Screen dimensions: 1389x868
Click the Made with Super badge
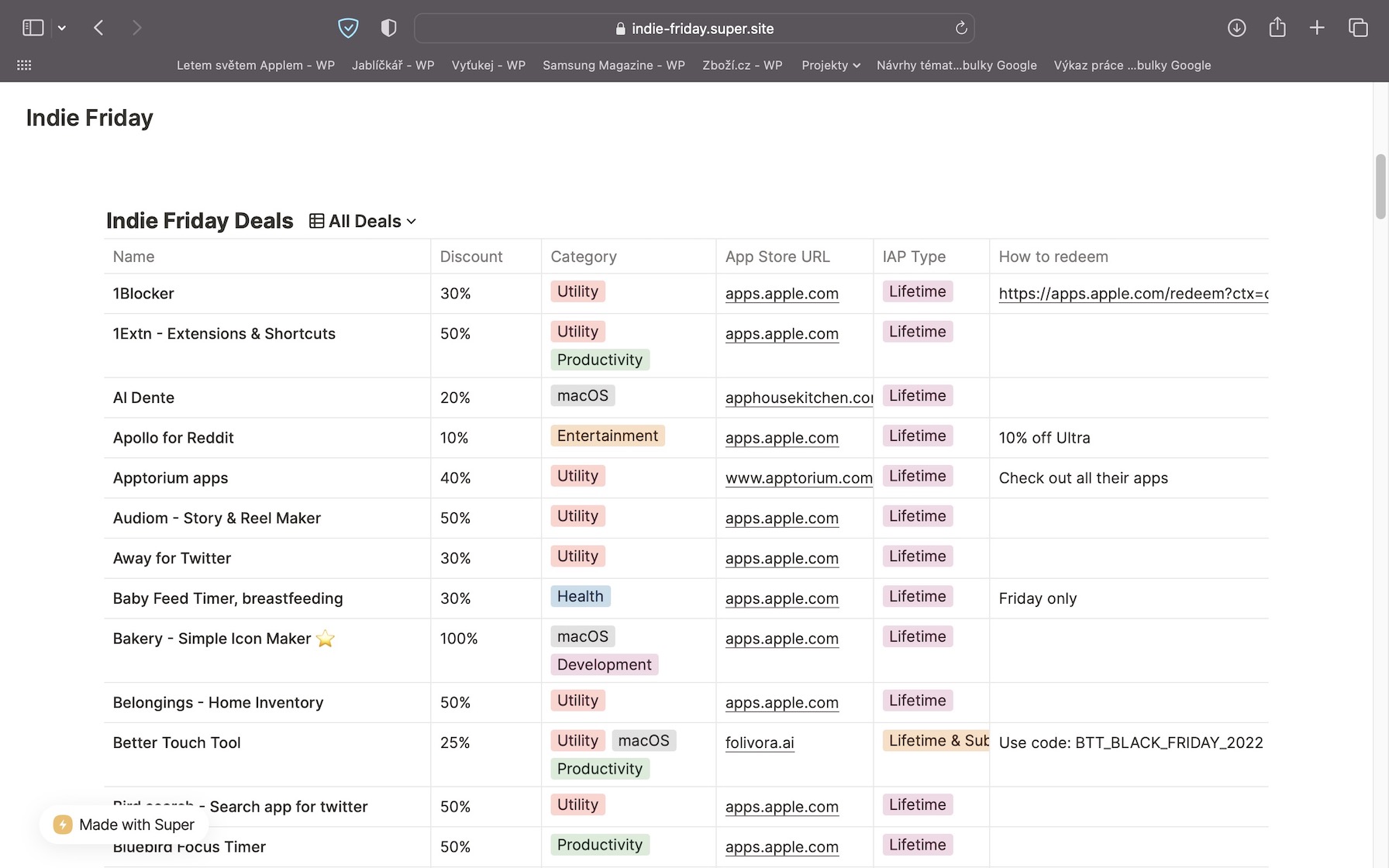coord(125,825)
